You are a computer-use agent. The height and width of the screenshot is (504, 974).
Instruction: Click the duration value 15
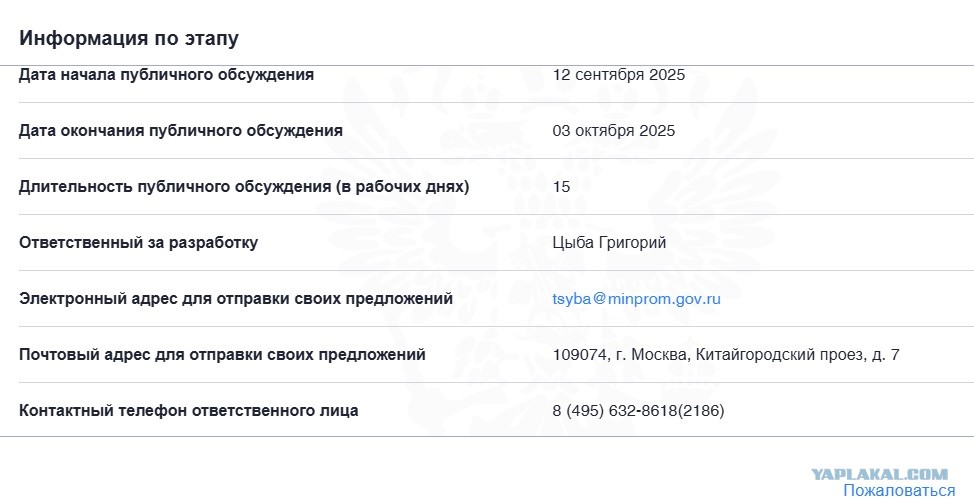click(x=561, y=187)
